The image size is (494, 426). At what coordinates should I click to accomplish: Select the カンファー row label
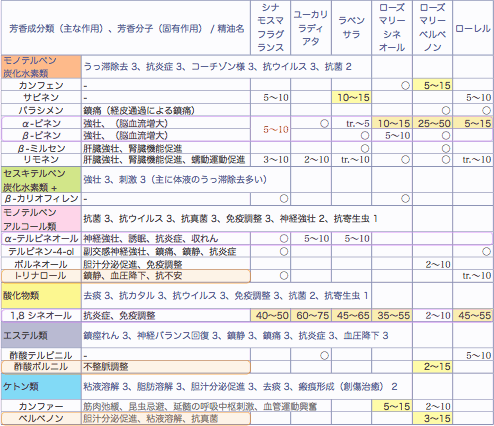click(41, 406)
